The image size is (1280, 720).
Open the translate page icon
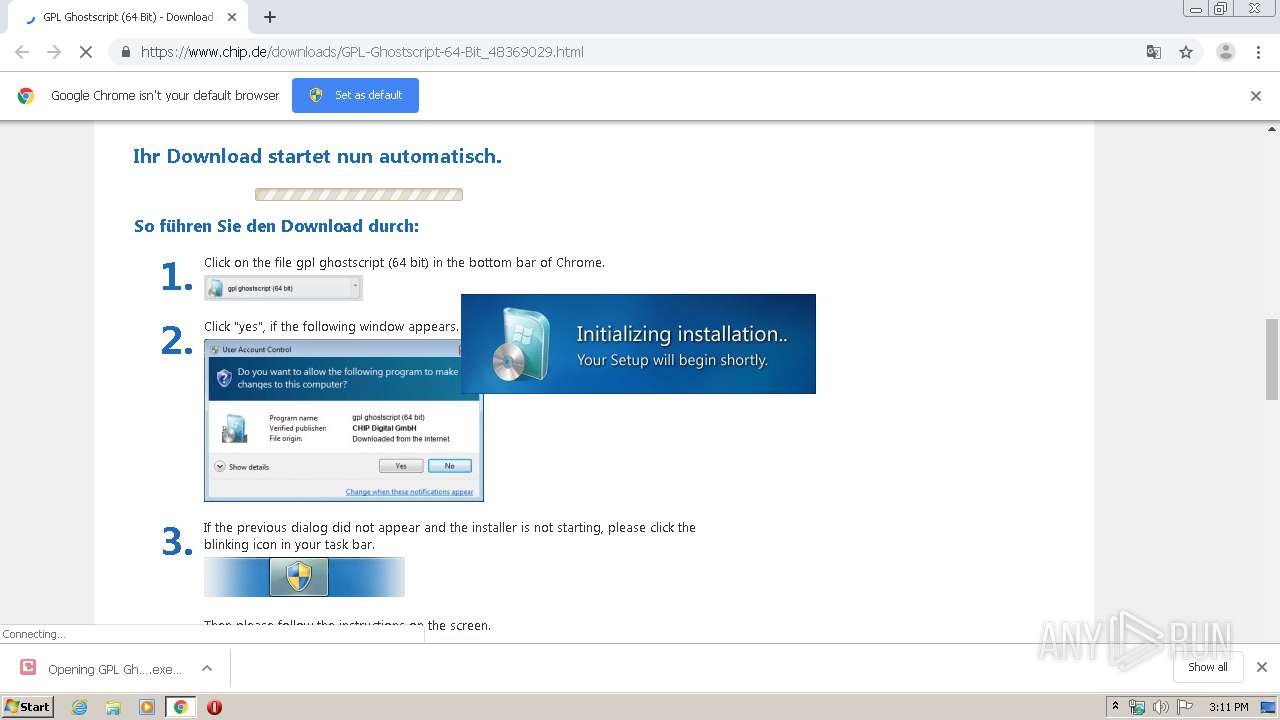point(1153,52)
